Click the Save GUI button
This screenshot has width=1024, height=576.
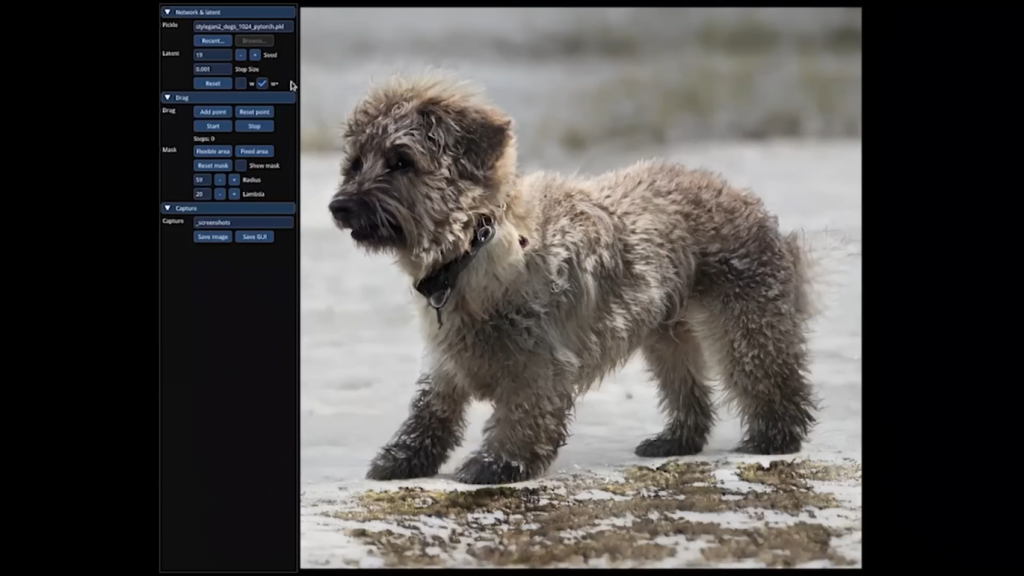click(254, 236)
